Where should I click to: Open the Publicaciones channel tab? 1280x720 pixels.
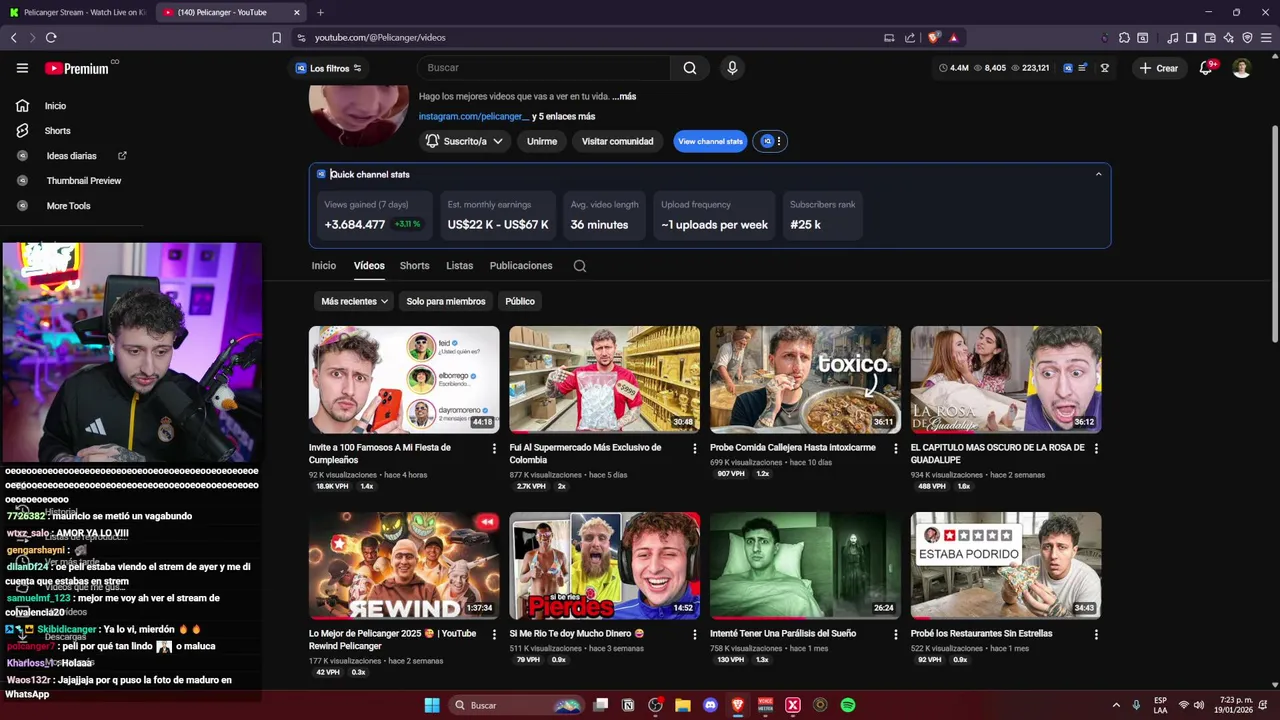pos(521,266)
